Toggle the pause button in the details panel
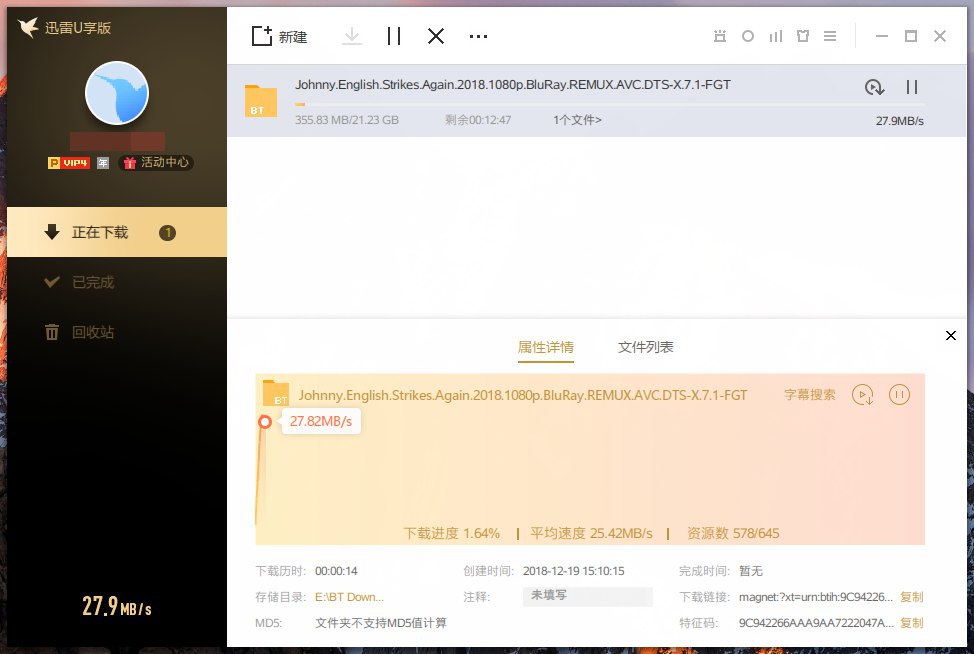 899,395
